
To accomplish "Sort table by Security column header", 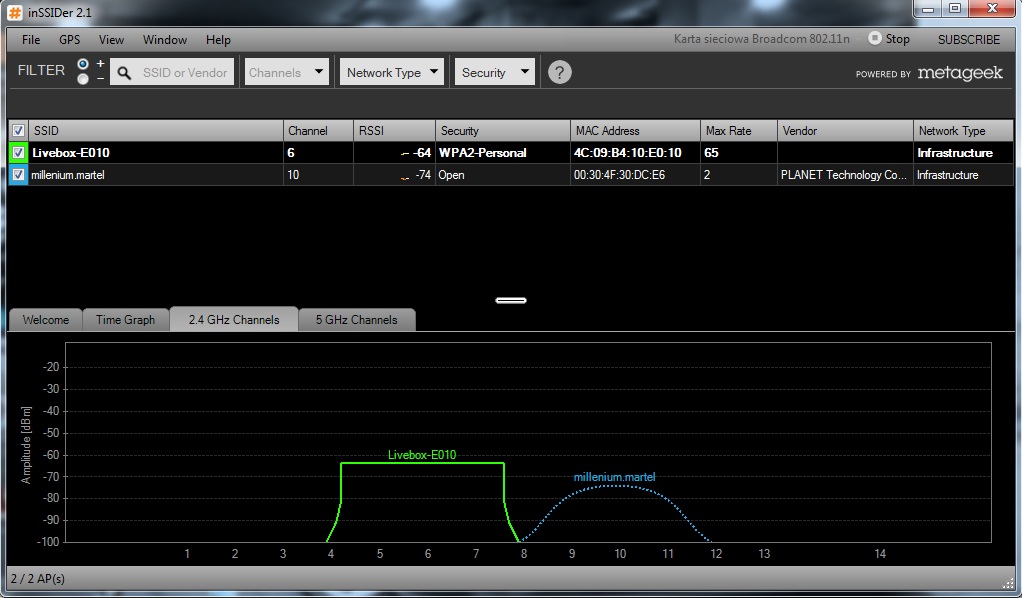I will 503,130.
